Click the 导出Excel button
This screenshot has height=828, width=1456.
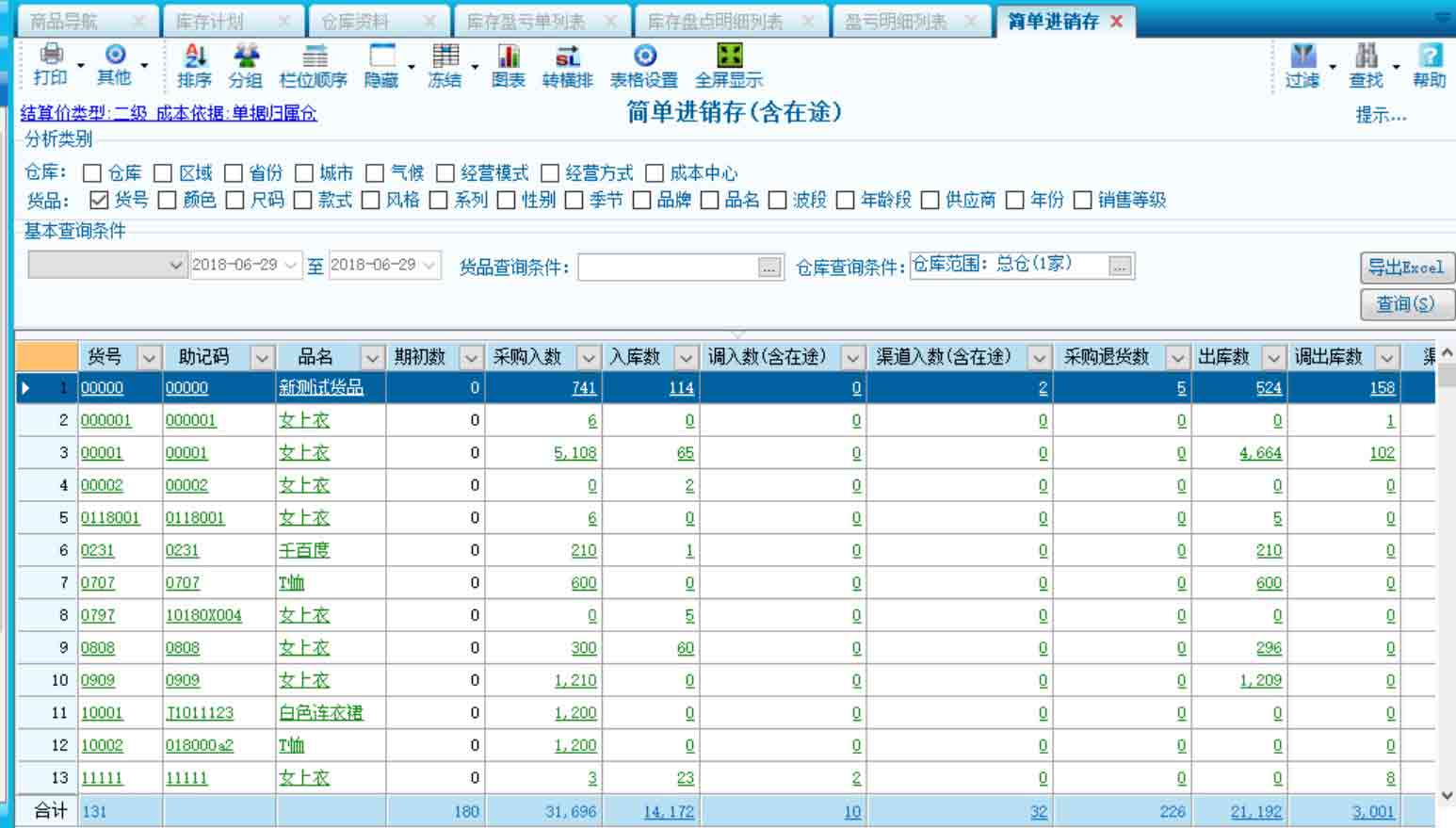point(1406,268)
